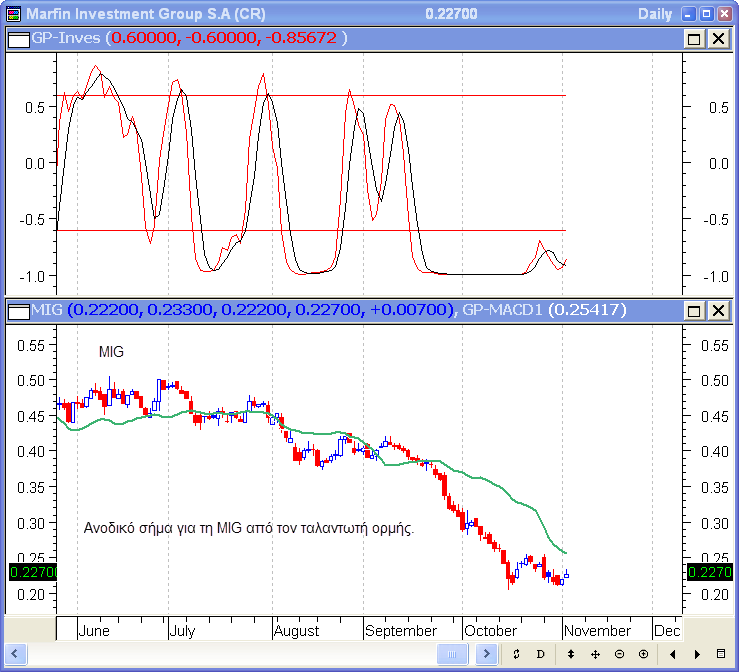This screenshot has width=739, height=672.
Task: Open the chart list icon in bottom toolbar
Action: click(x=722, y=654)
